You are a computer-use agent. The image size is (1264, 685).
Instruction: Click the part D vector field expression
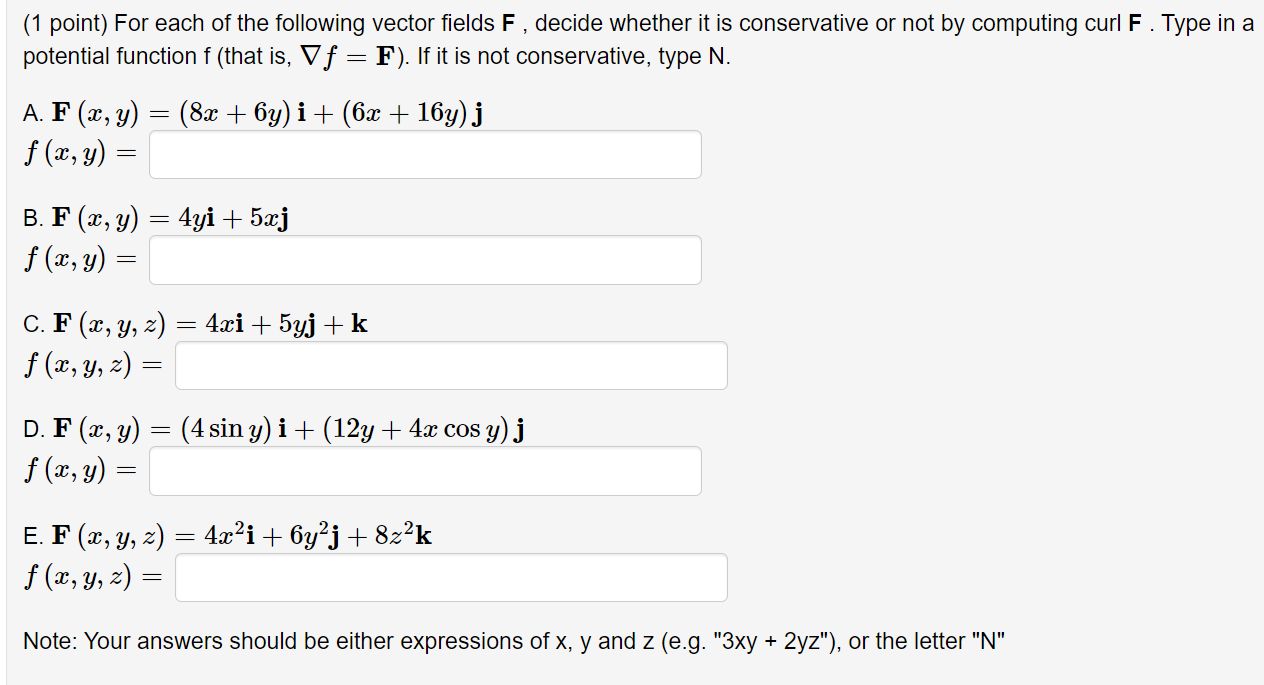[x=275, y=427]
